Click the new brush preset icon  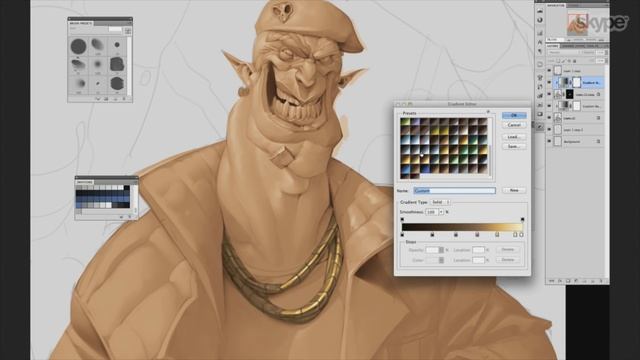point(116,99)
